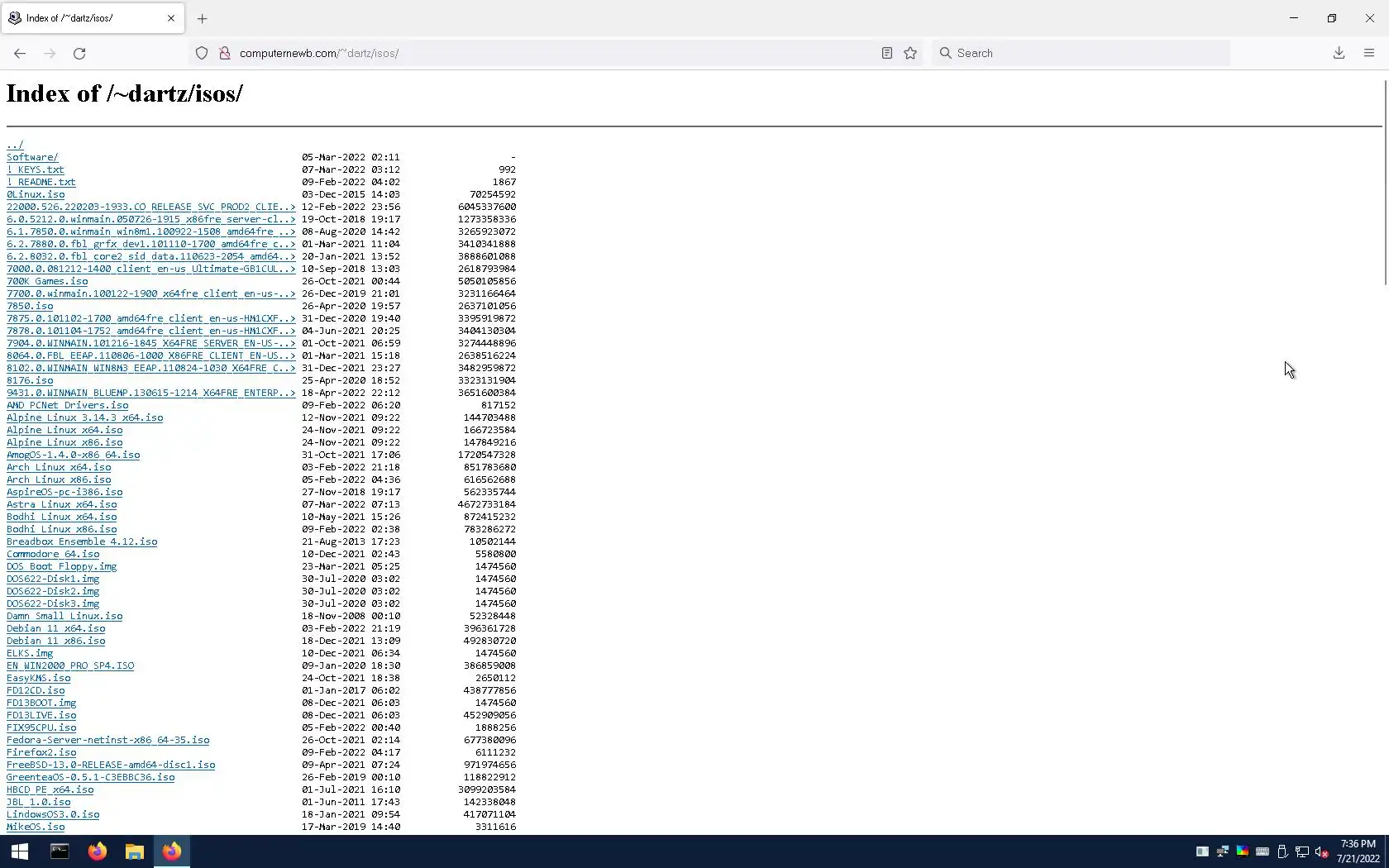Select the Index of /~dartz/isos/ tab
This screenshot has width=1389, height=868.
pos(93,18)
